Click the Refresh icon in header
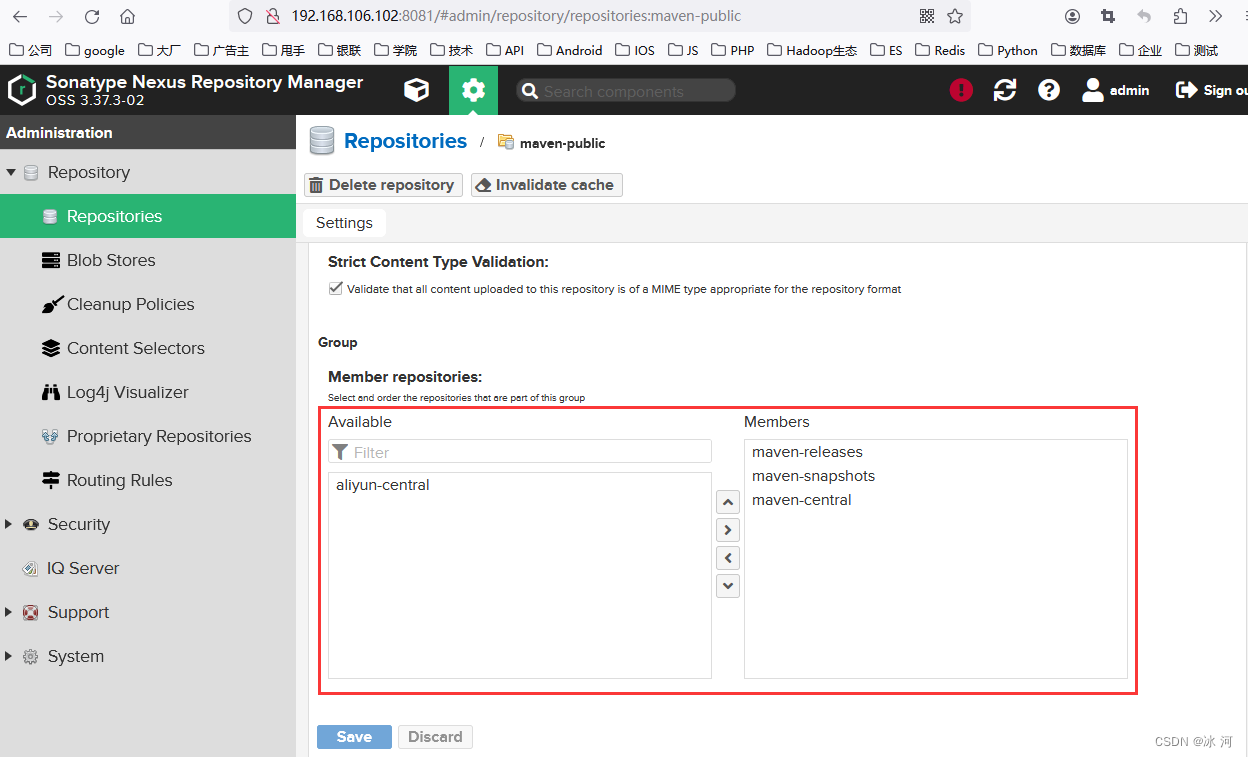Screen dimensions: 1248x757 tap(1005, 90)
